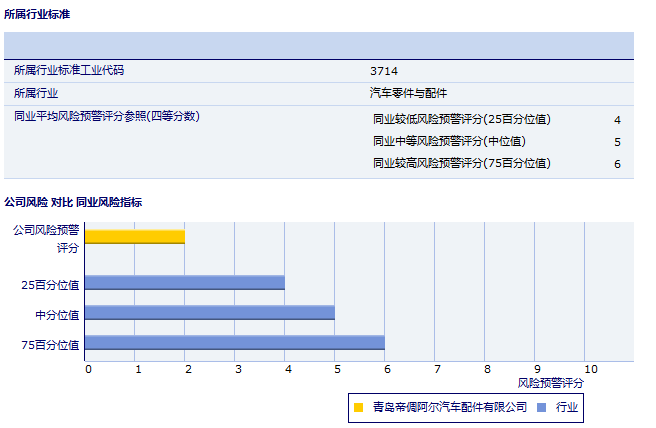This screenshot has width=656, height=428.
Task: Select the blue 中分位值 bar
Action: [x=210, y=313]
